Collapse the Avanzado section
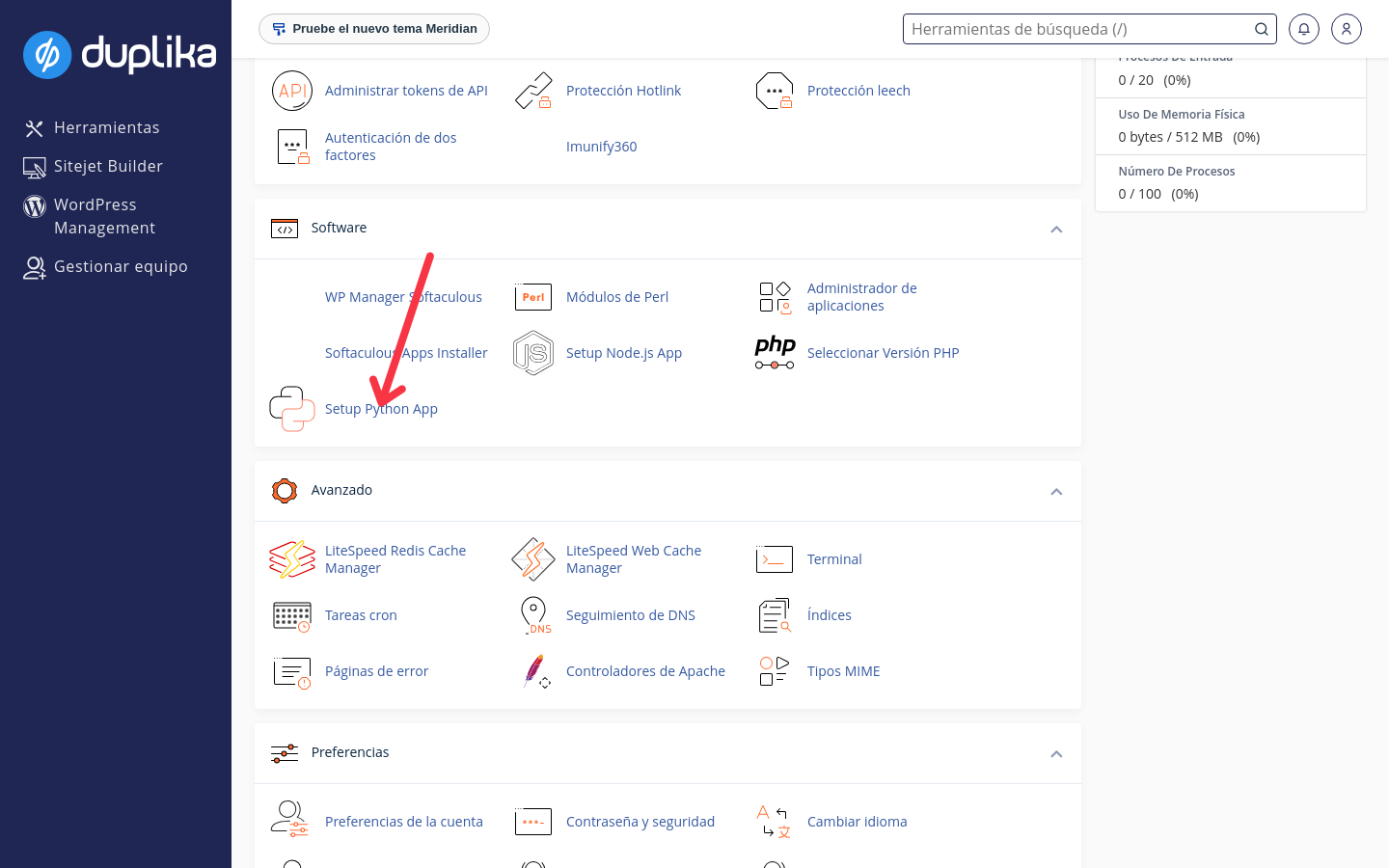This screenshot has width=1389, height=868. click(x=1056, y=492)
